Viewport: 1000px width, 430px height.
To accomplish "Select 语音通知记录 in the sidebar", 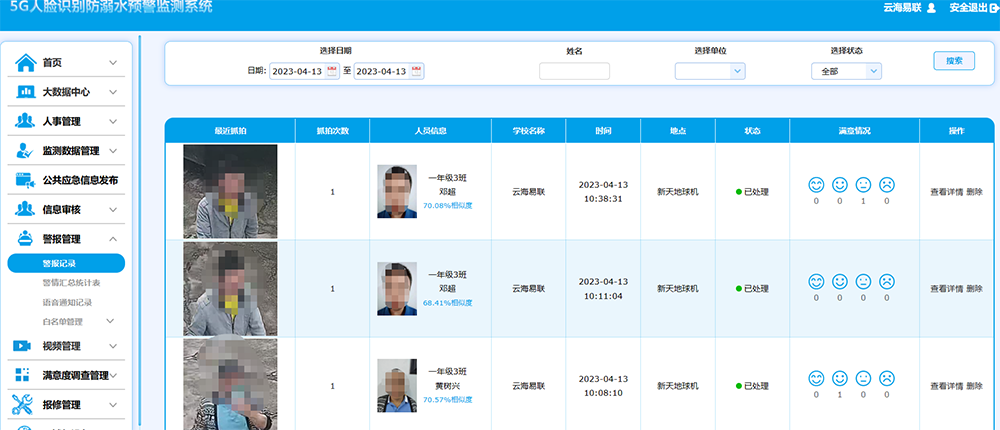I will (66, 302).
